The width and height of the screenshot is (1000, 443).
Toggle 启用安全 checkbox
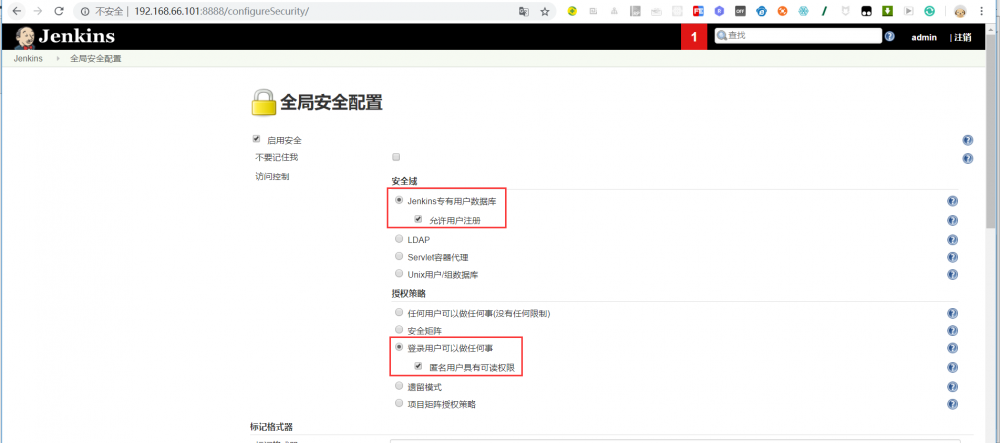point(256,139)
